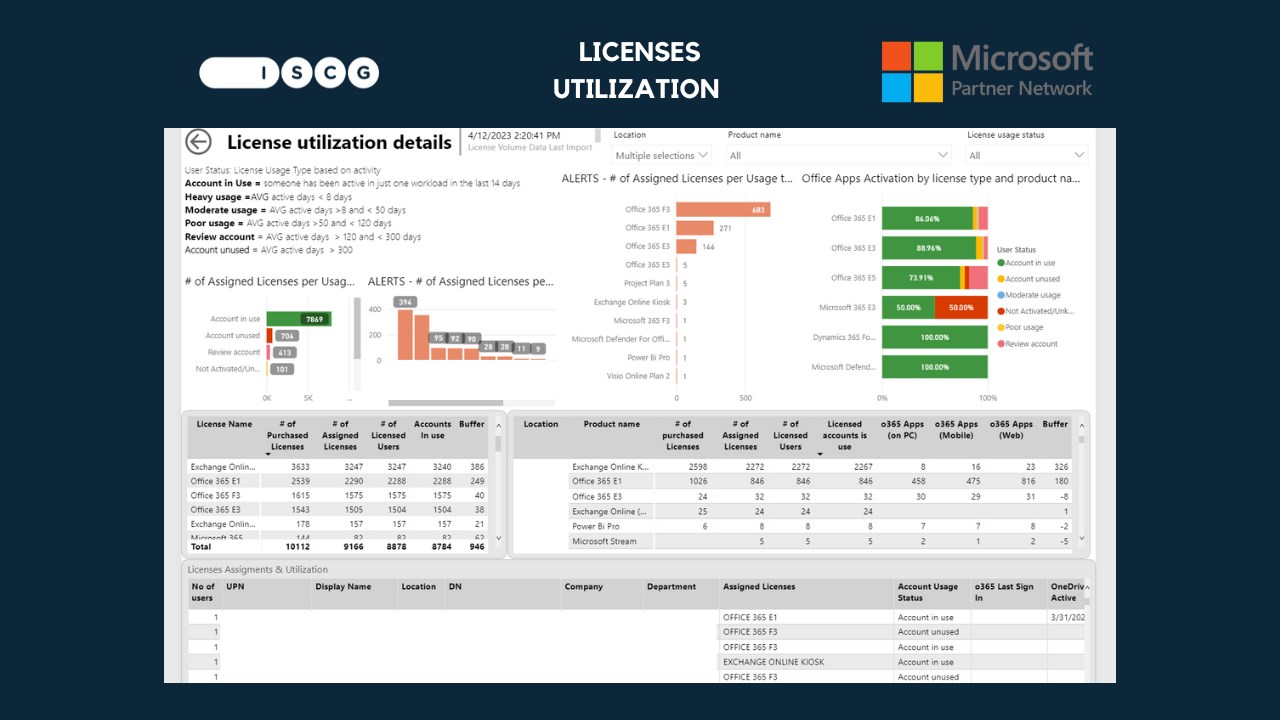Sort by Assigned Licenses column header
This screenshot has height=720, width=1280.
pos(760,587)
